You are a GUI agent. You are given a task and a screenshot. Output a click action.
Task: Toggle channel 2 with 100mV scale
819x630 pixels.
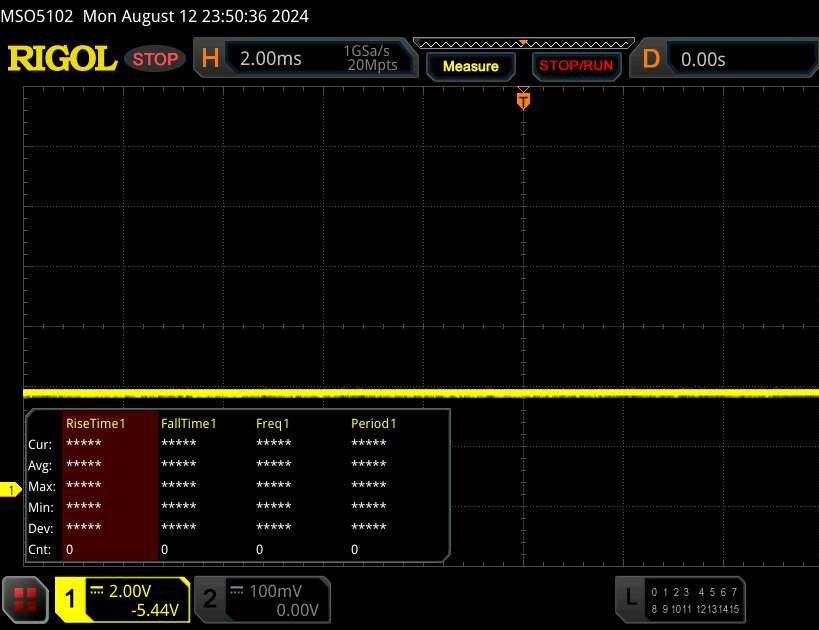[x=260, y=599]
